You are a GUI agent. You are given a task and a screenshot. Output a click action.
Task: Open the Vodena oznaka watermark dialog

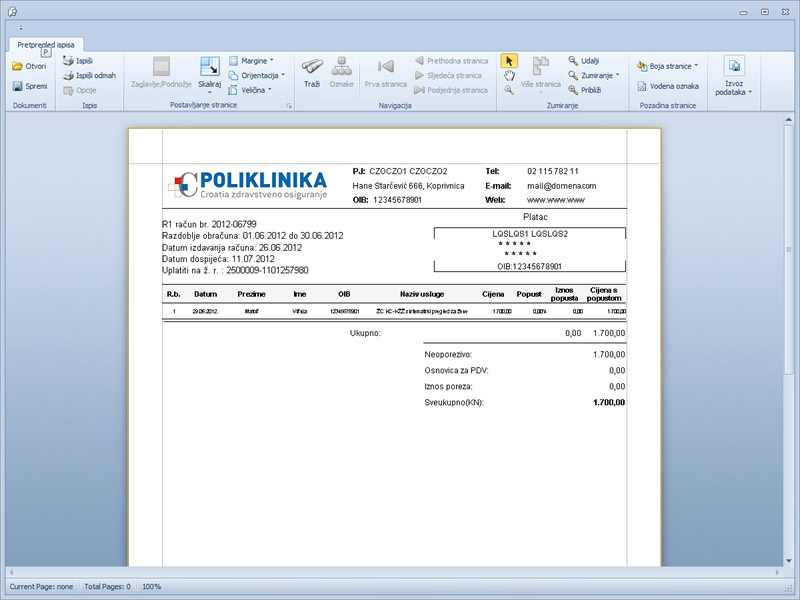[x=668, y=86]
